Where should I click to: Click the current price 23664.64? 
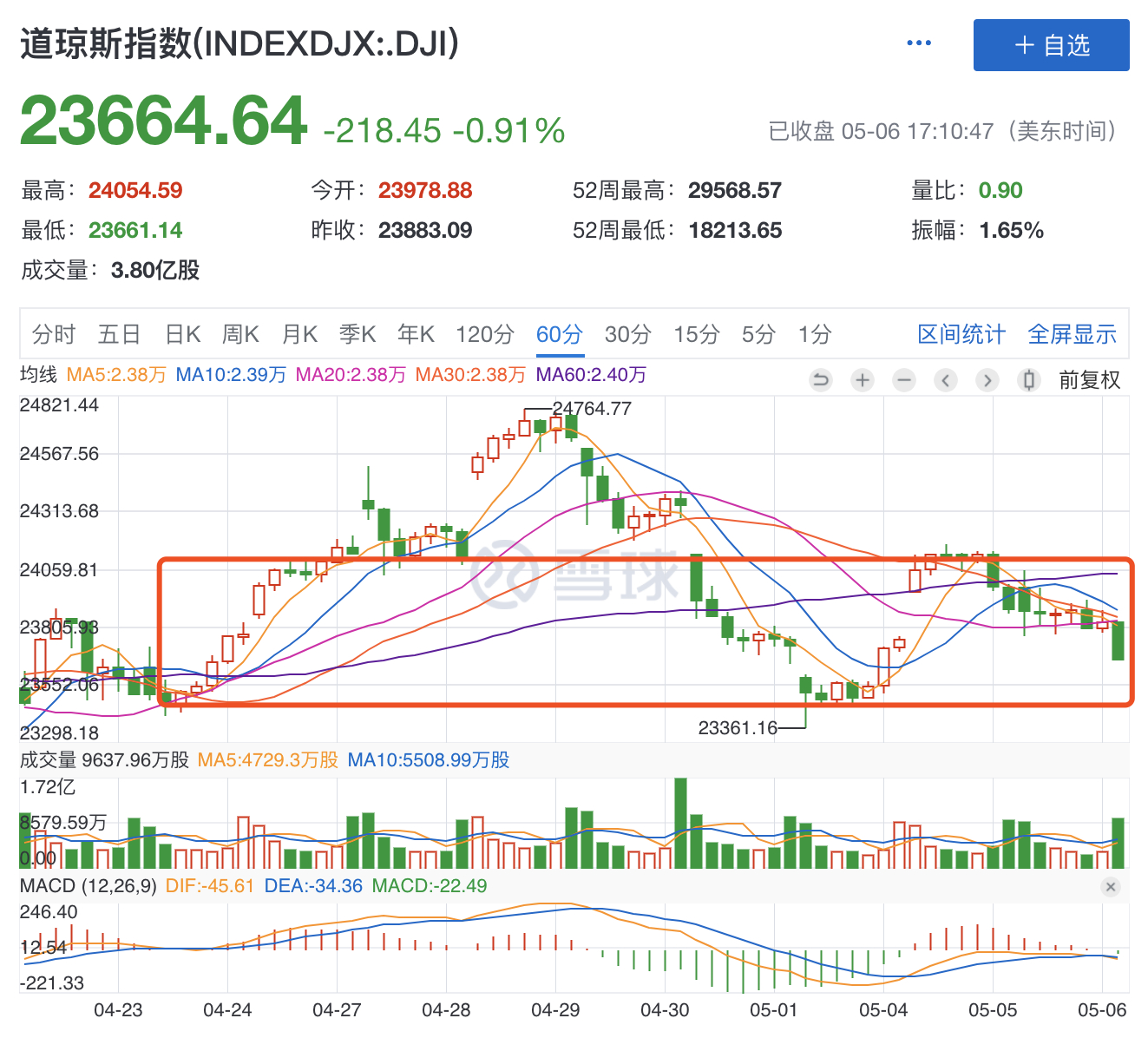[163, 121]
